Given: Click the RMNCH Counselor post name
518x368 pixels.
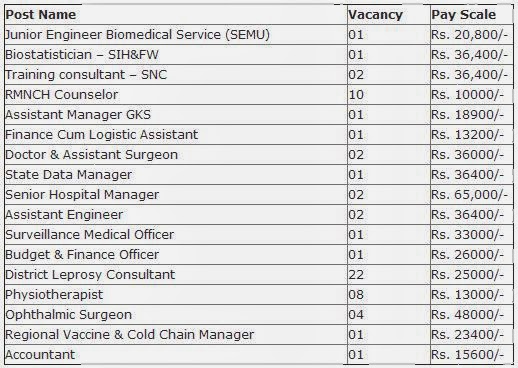Looking at the screenshot, I should pos(62,95).
